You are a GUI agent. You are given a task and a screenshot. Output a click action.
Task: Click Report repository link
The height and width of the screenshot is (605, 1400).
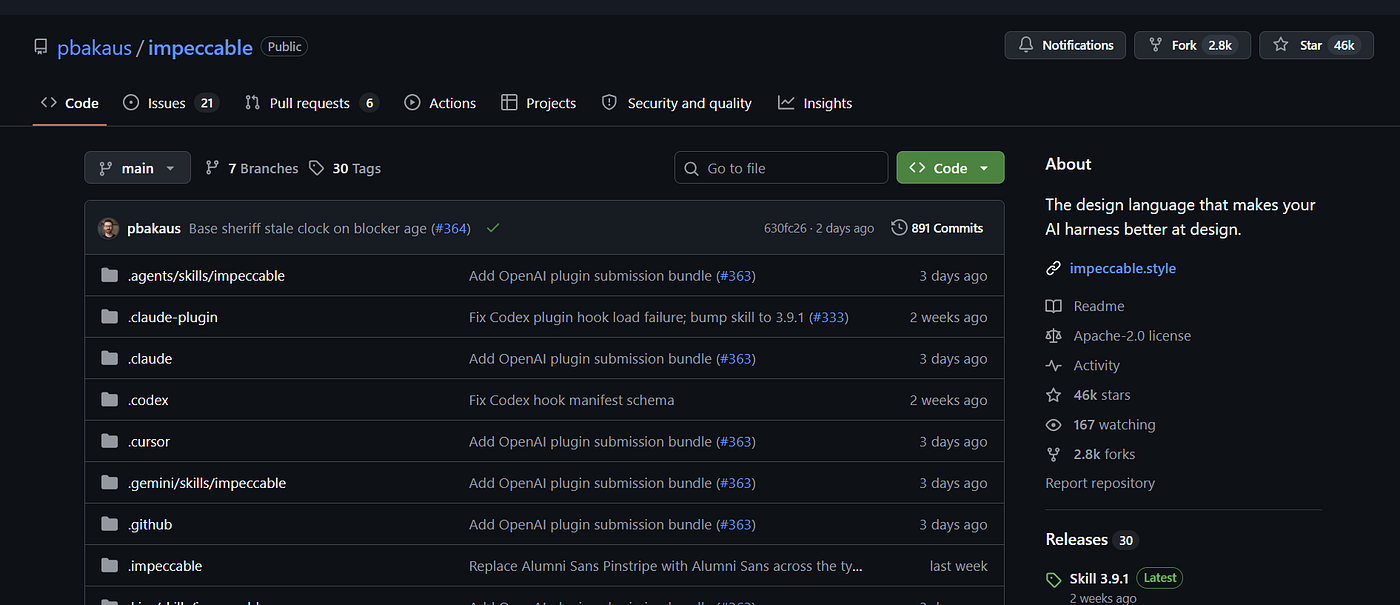[1100, 483]
